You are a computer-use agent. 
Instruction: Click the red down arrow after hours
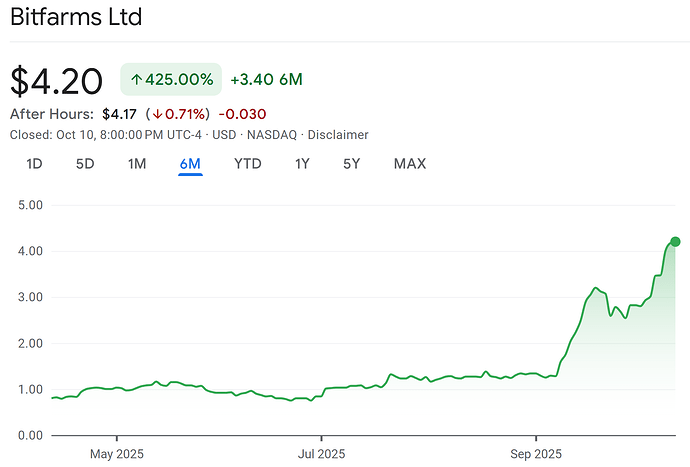pyautogui.click(x=157, y=113)
